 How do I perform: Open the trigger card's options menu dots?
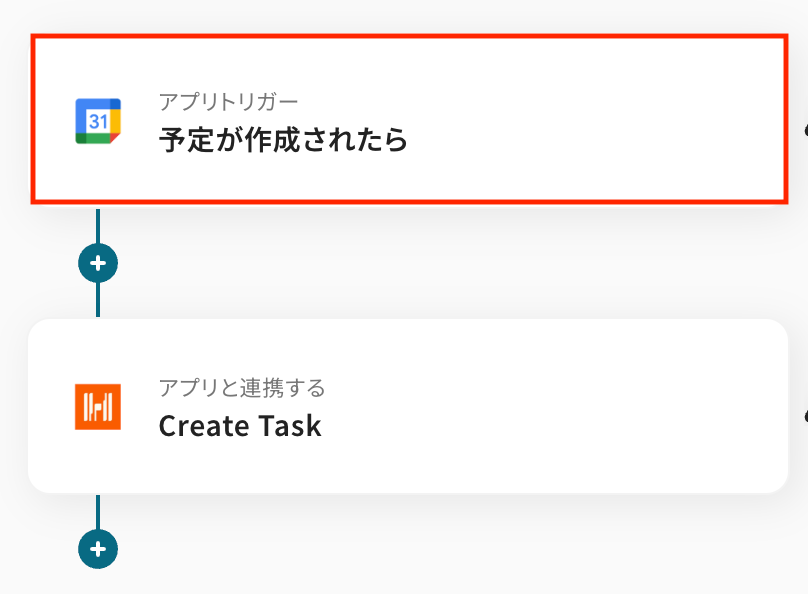pos(804,130)
